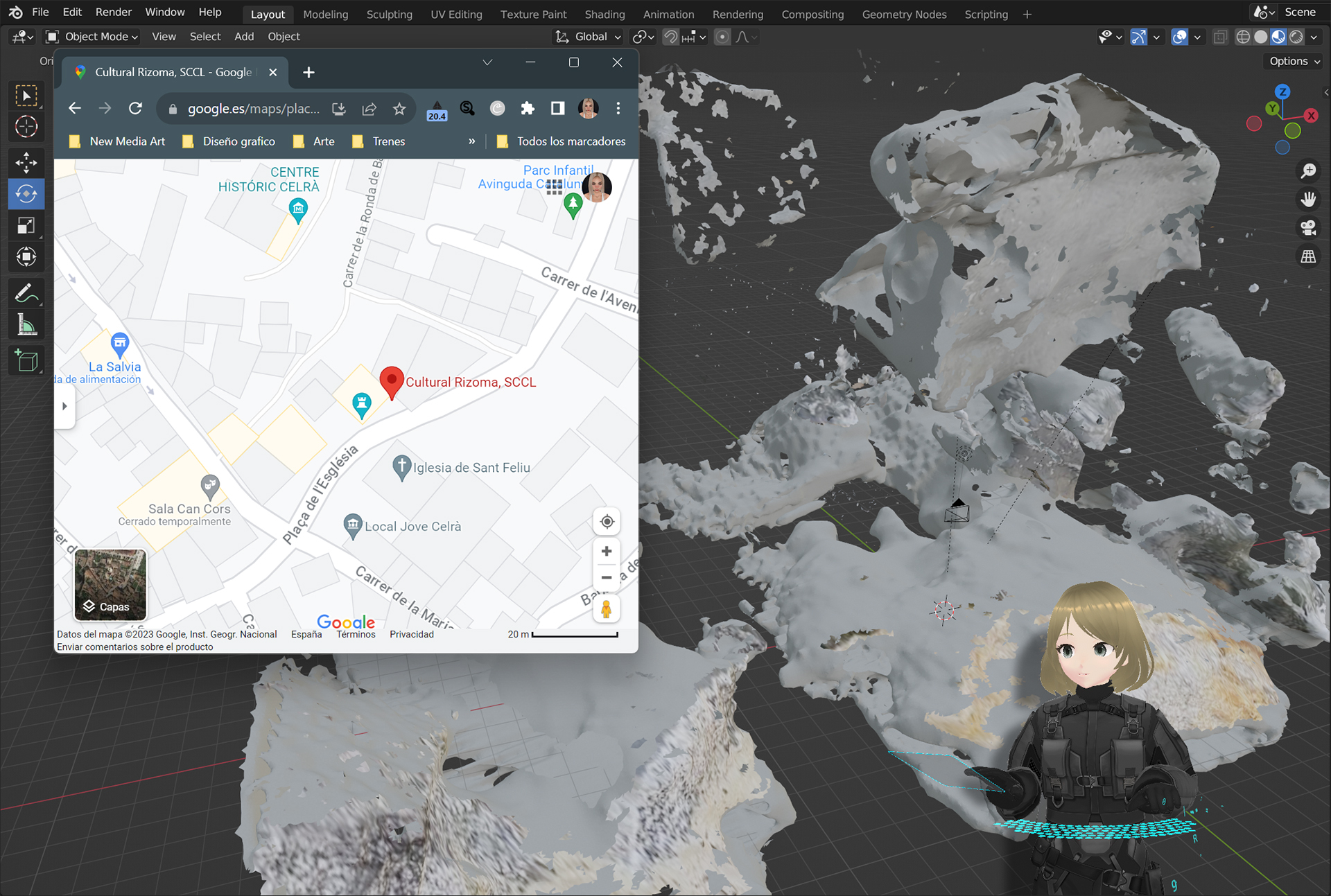
Task: Open the Términos link in map footer
Action: (x=356, y=634)
